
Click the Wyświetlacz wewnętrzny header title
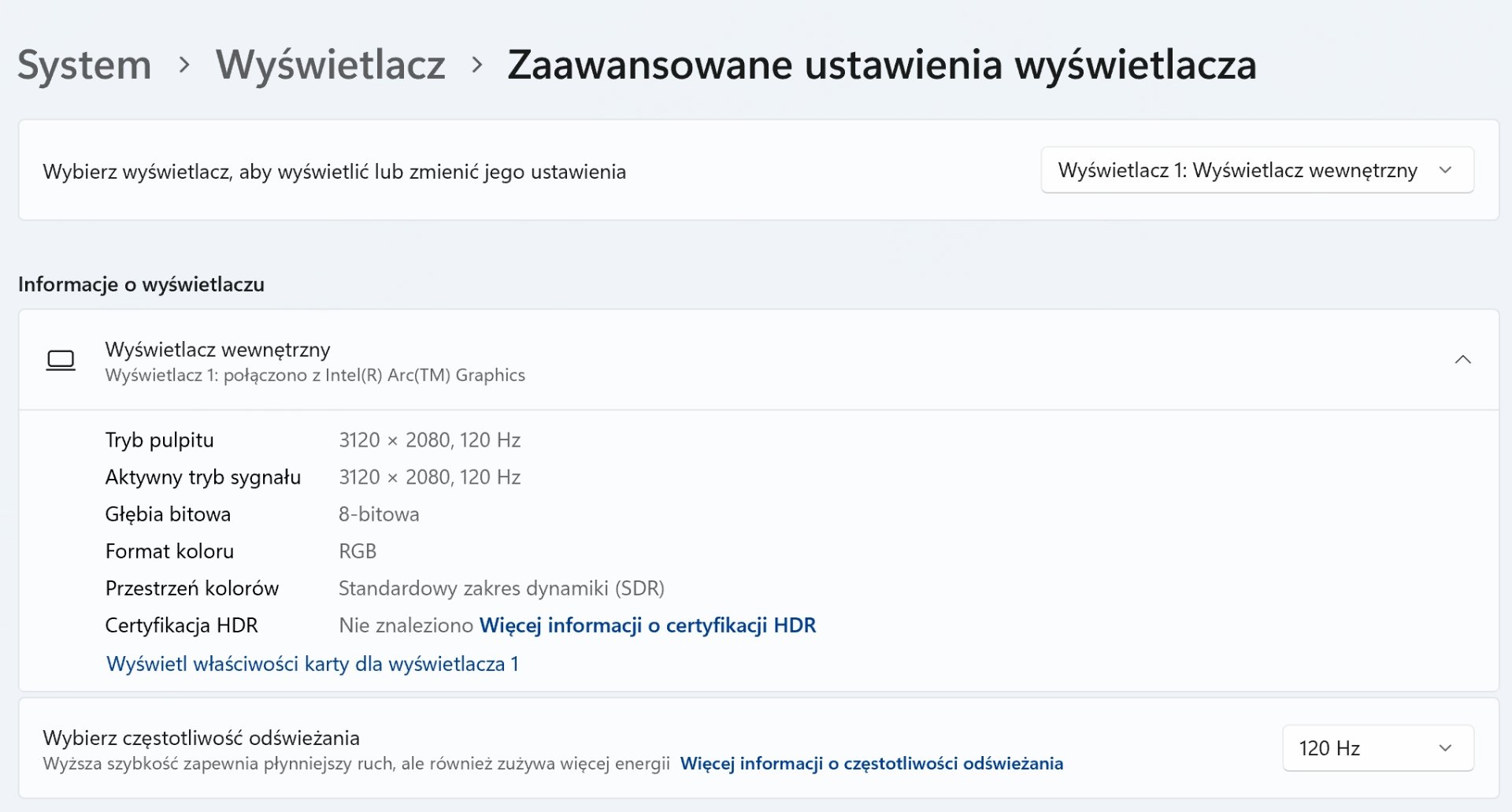pyautogui.click(x=218, y=350)
